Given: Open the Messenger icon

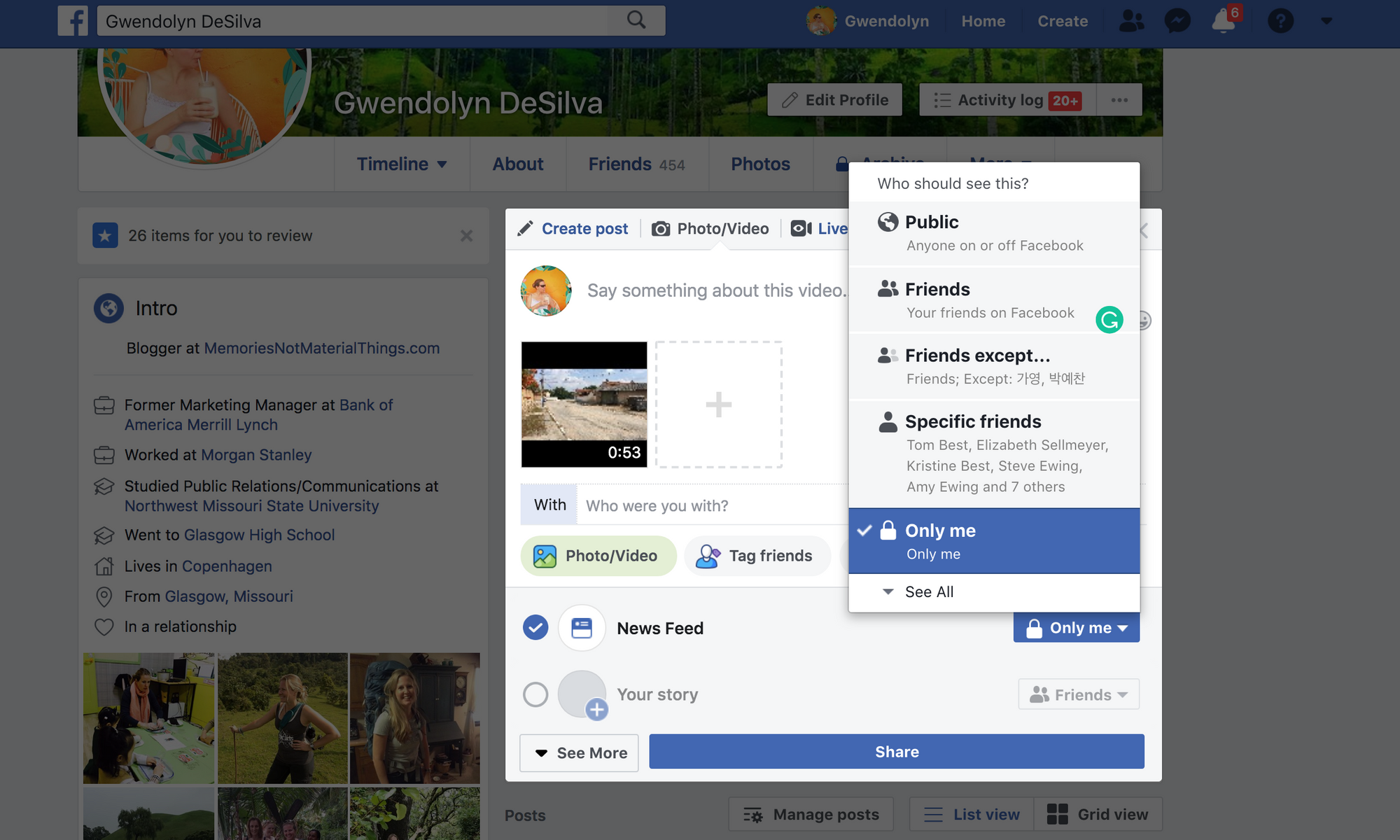Looking at the screenshot, I should point(1177,20).
